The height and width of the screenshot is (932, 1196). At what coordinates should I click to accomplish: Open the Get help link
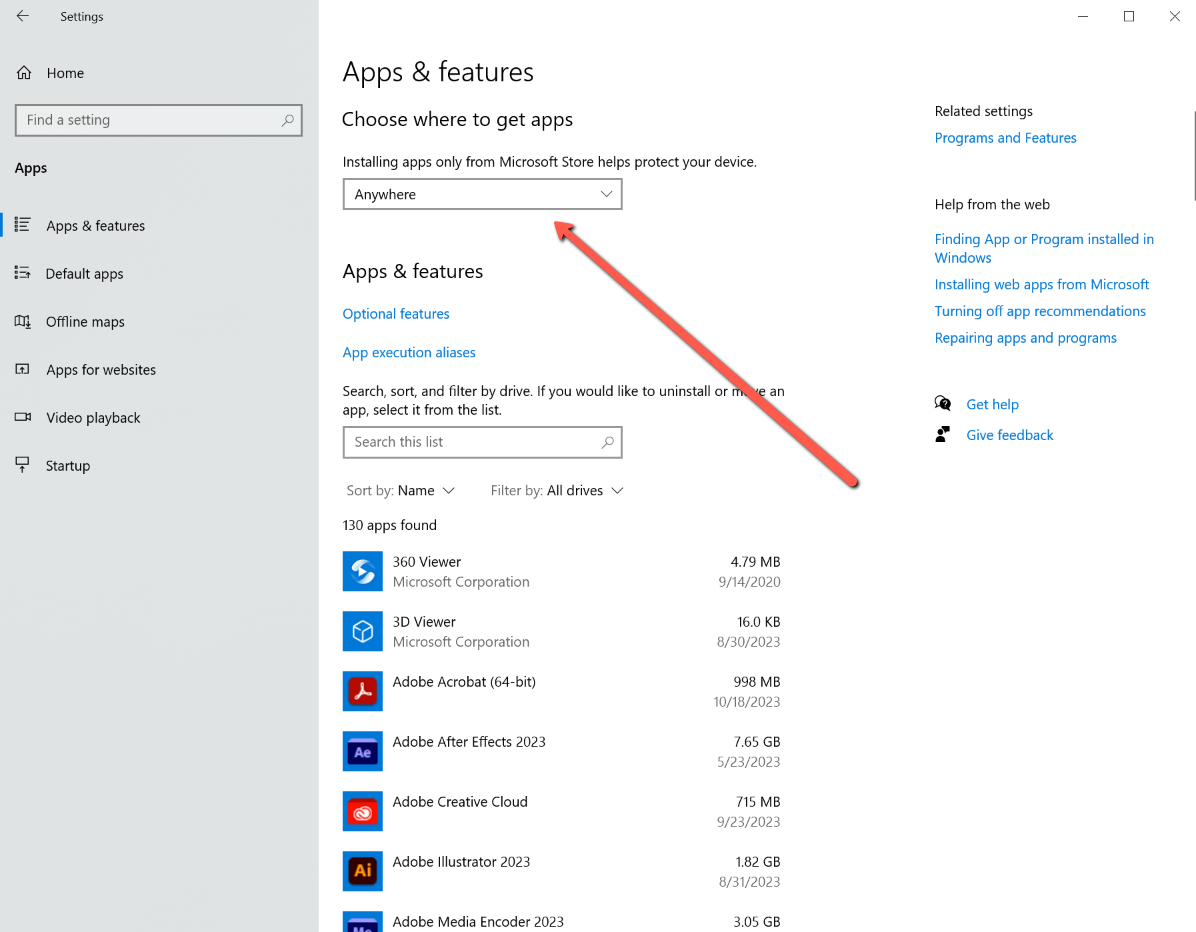pos(992,404)
